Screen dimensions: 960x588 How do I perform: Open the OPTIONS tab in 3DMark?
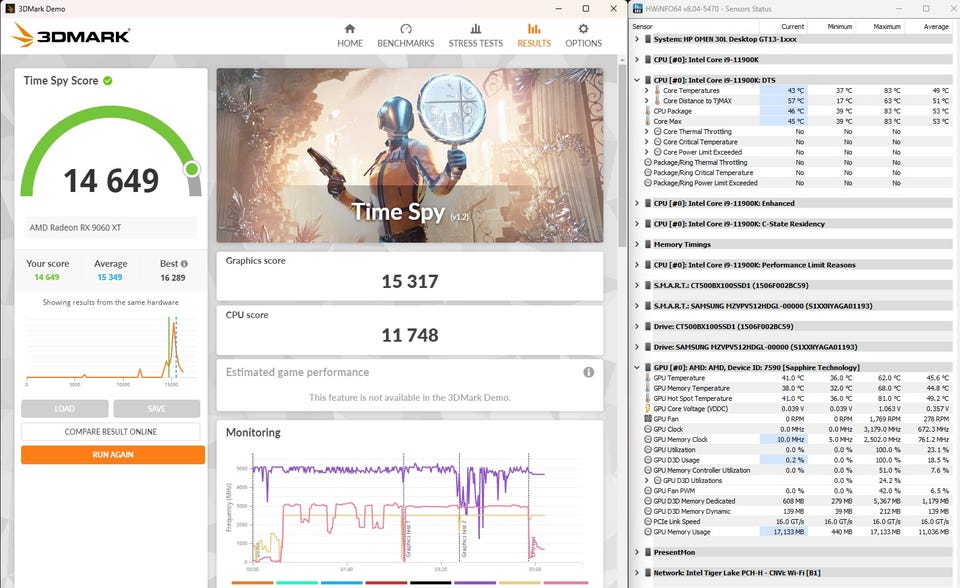point(583,36)
